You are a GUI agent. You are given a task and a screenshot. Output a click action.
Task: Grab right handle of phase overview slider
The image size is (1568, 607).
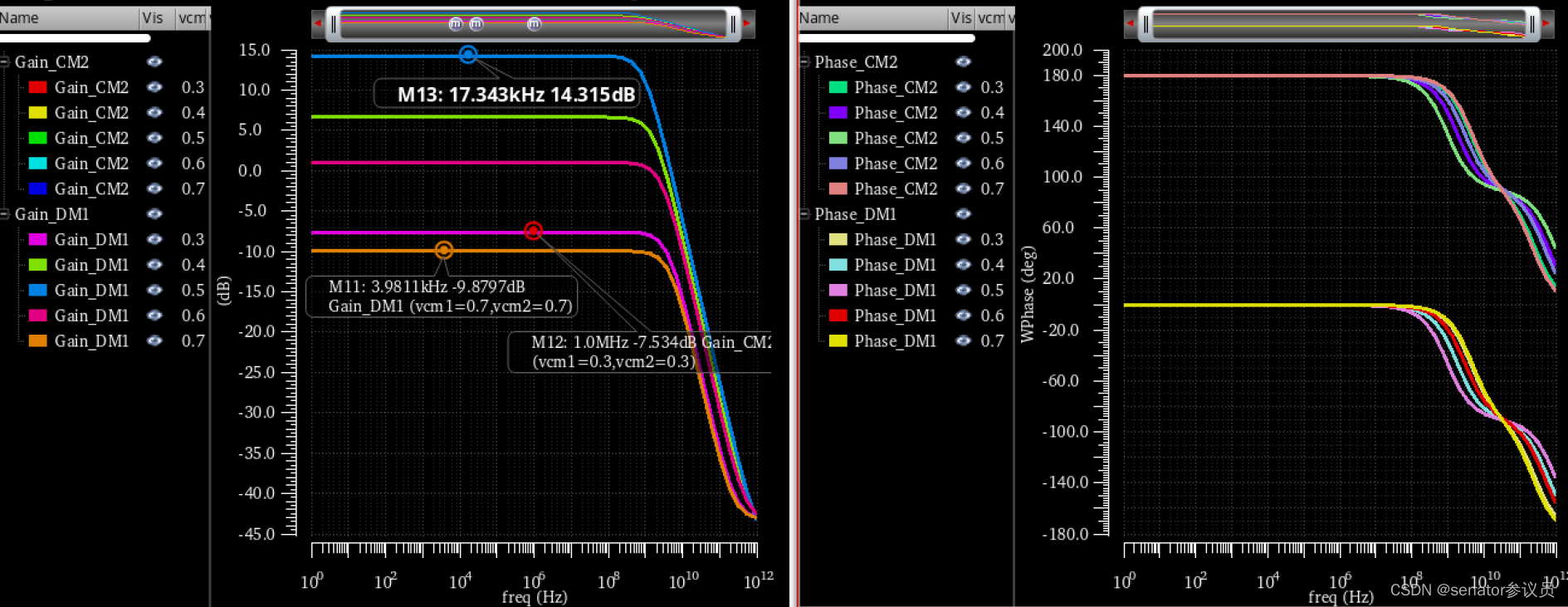1532,24
